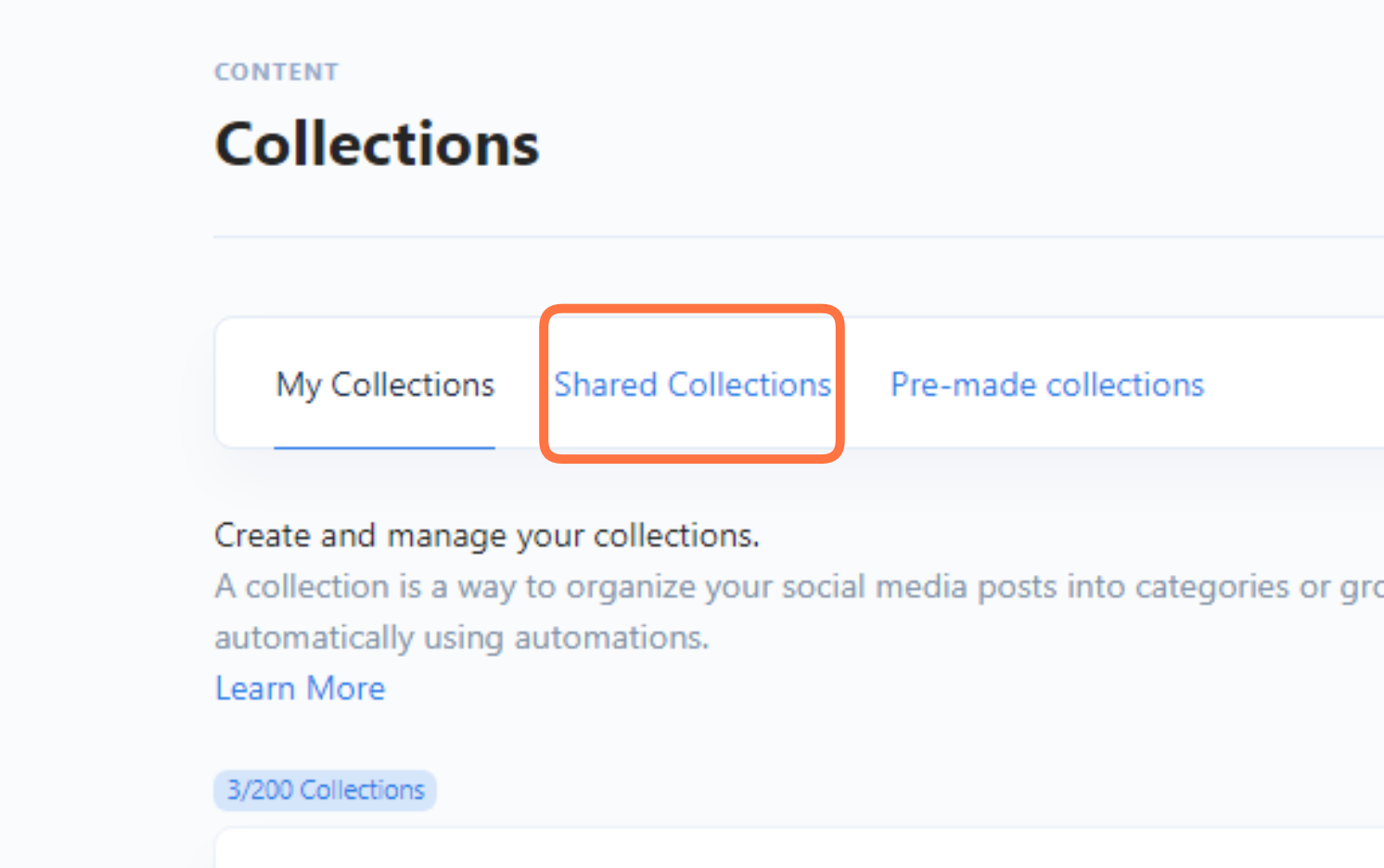Click the highlighted Shared Collections tab label
The height and width of the screenshot is (868, 1384).
click(692, 385)
